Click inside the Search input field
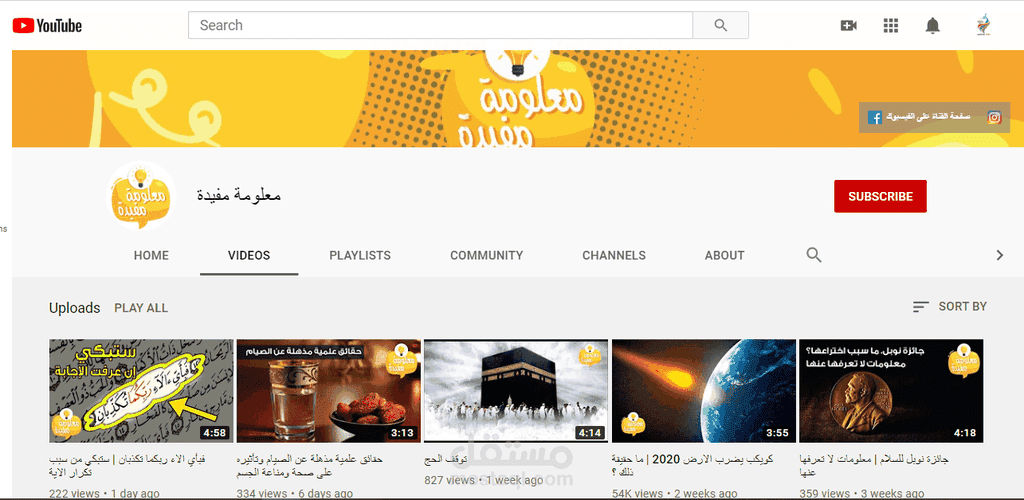 [x=440, y=25]
